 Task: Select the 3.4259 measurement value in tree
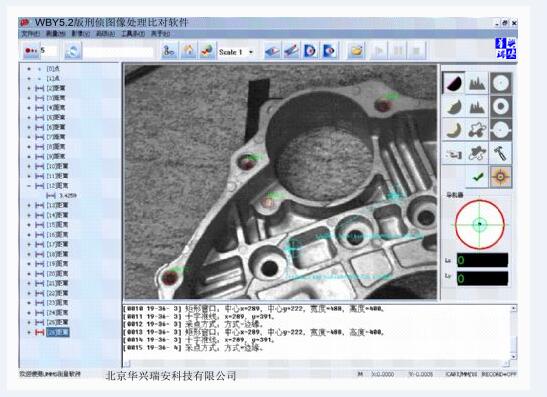pos(68,196)
